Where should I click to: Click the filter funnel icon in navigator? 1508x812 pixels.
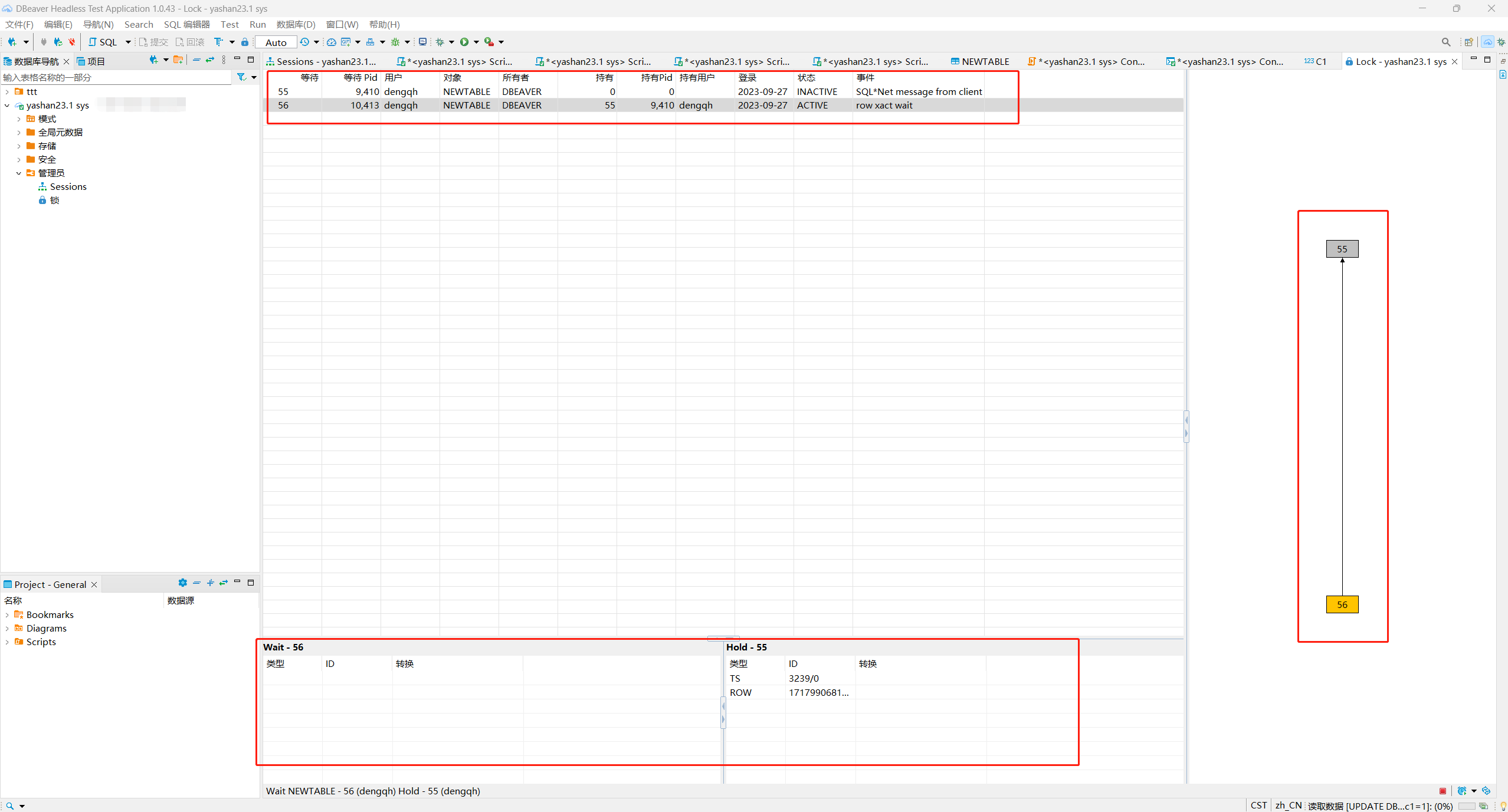[241, 77]
